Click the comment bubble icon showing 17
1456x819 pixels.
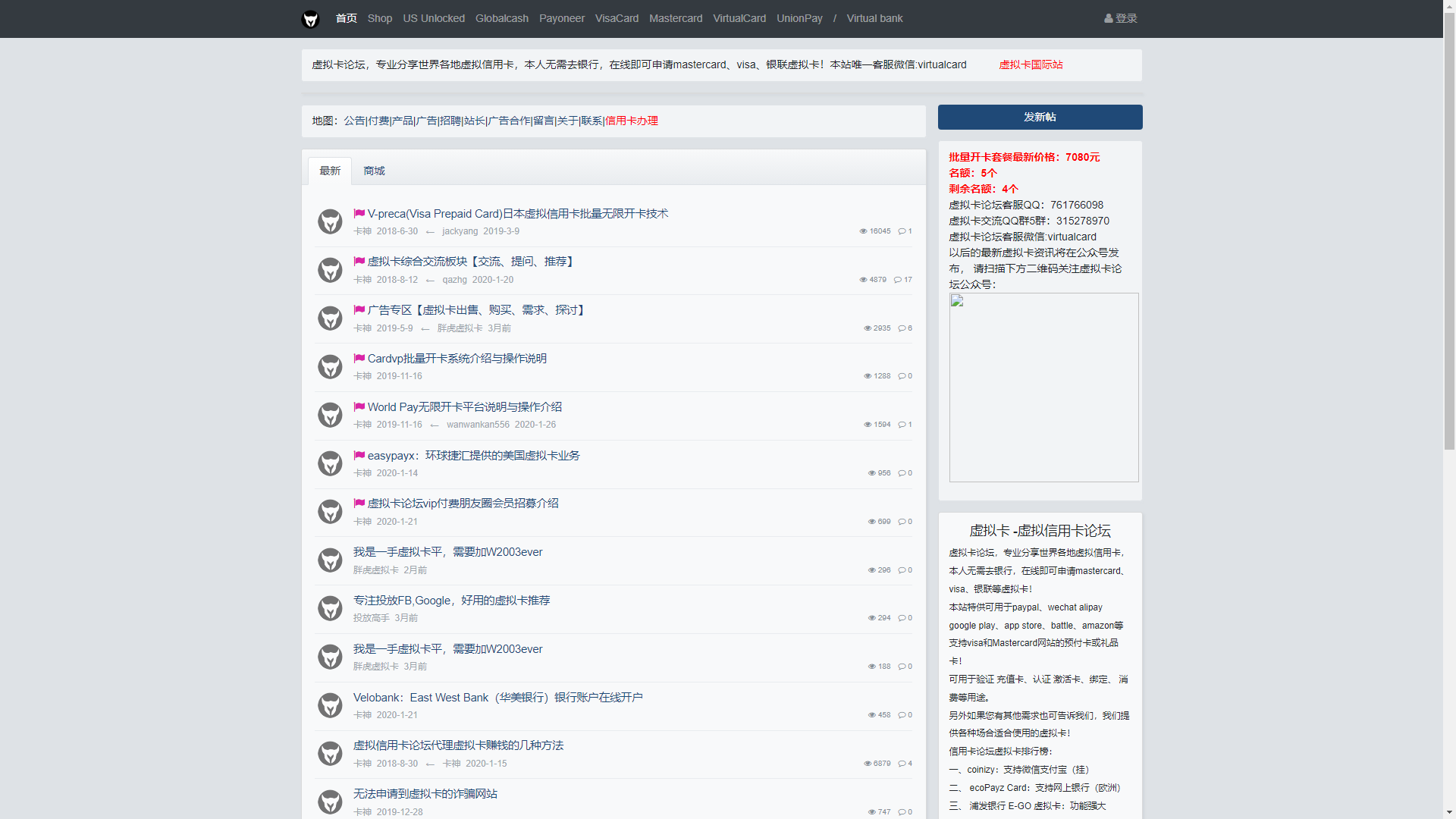tap(898, 280)
